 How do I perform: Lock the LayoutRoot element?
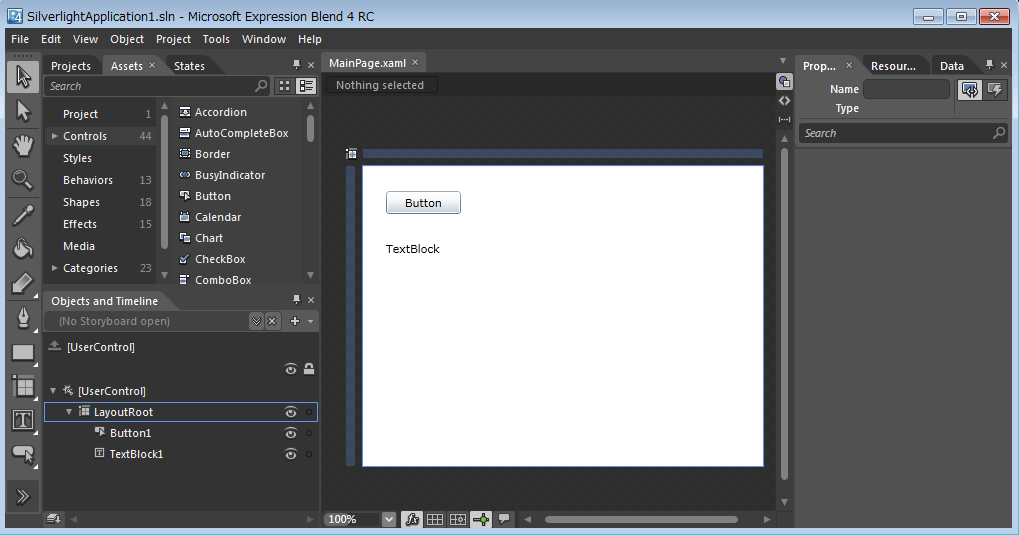[309, 412]
